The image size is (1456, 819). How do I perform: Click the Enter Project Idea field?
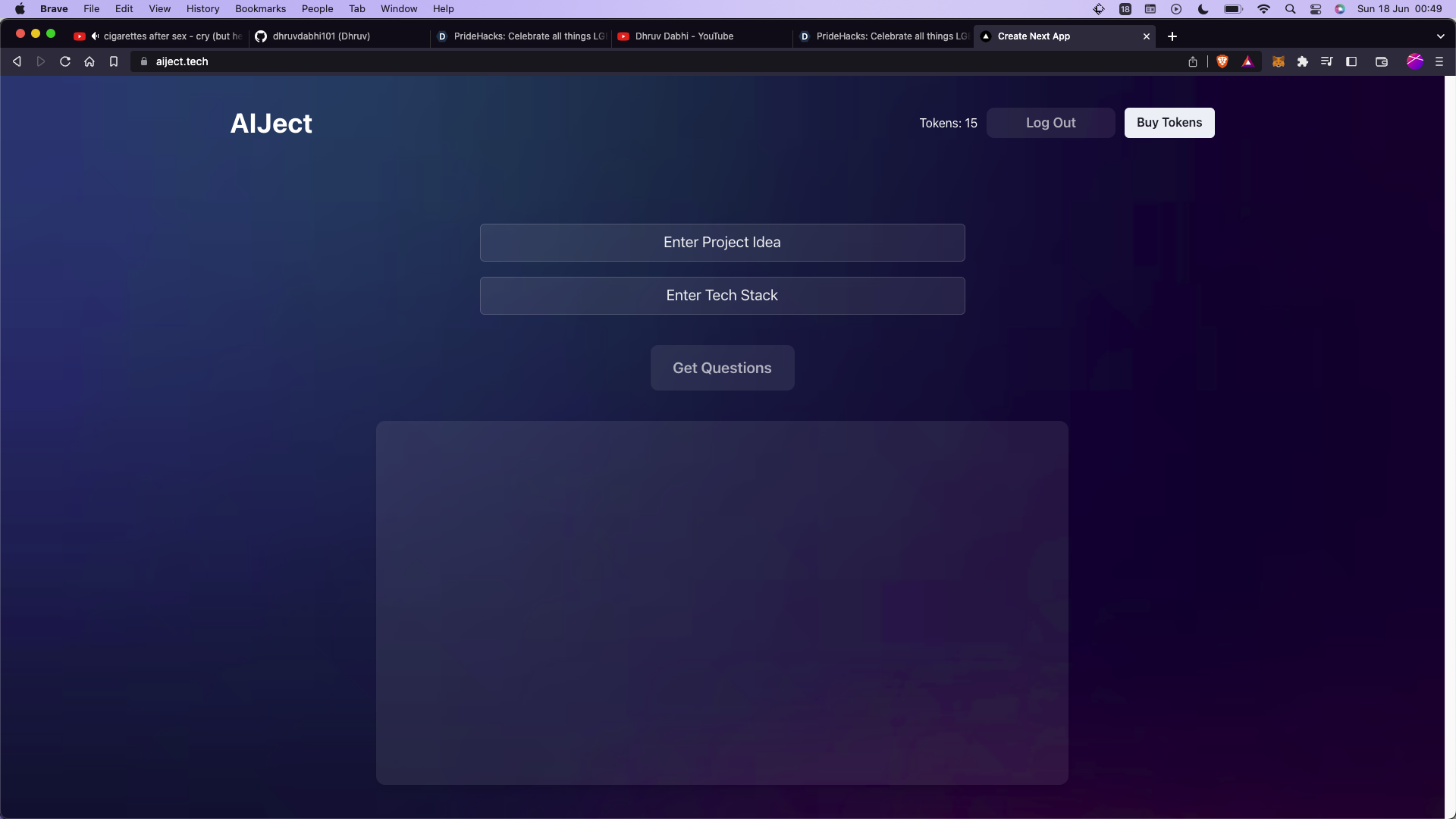[x=722, y=243]
